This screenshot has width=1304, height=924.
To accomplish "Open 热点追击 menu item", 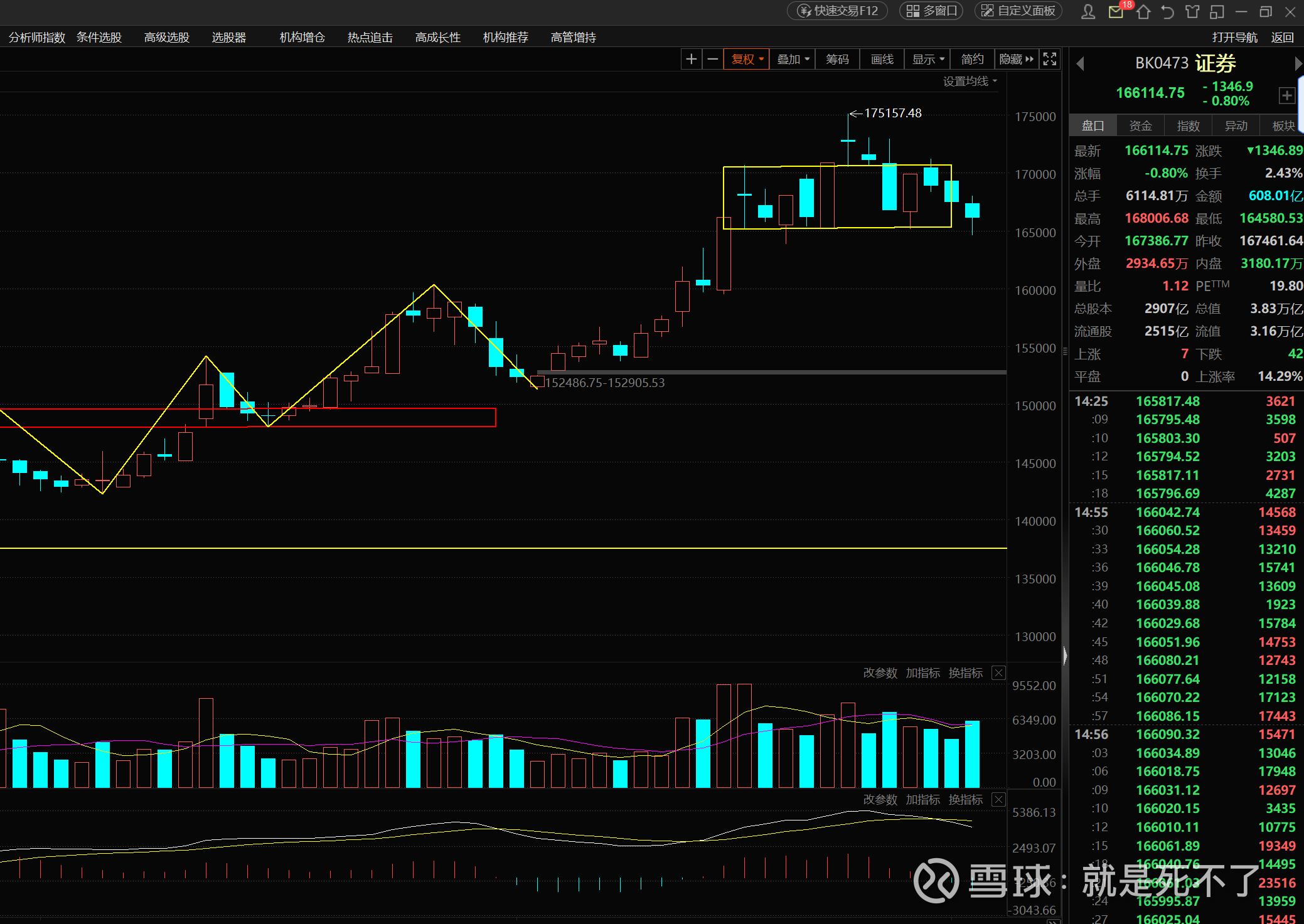I will [x=370, y=38].
